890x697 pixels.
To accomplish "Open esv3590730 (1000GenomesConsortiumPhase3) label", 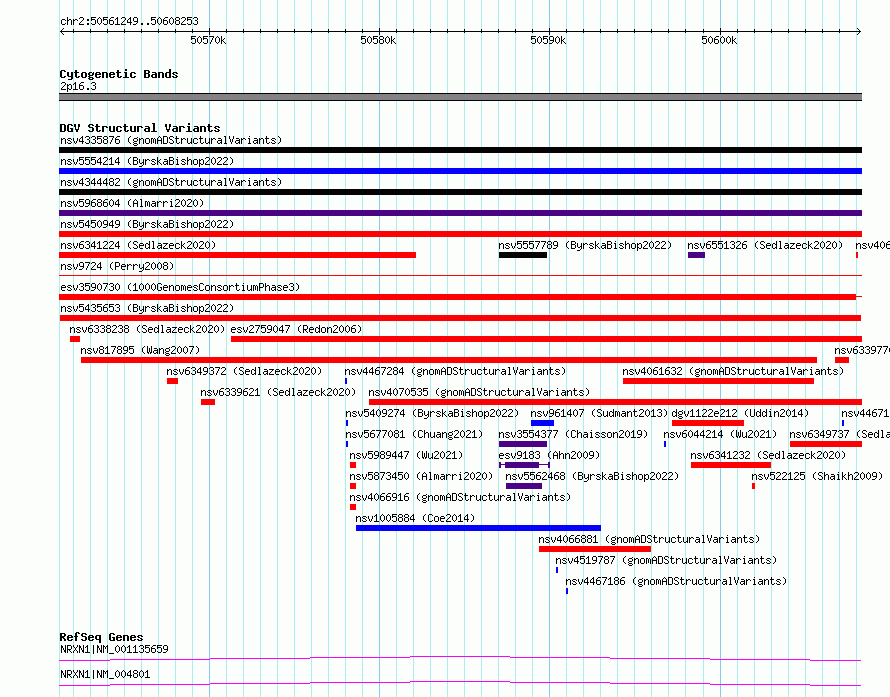I will point(180,287).
